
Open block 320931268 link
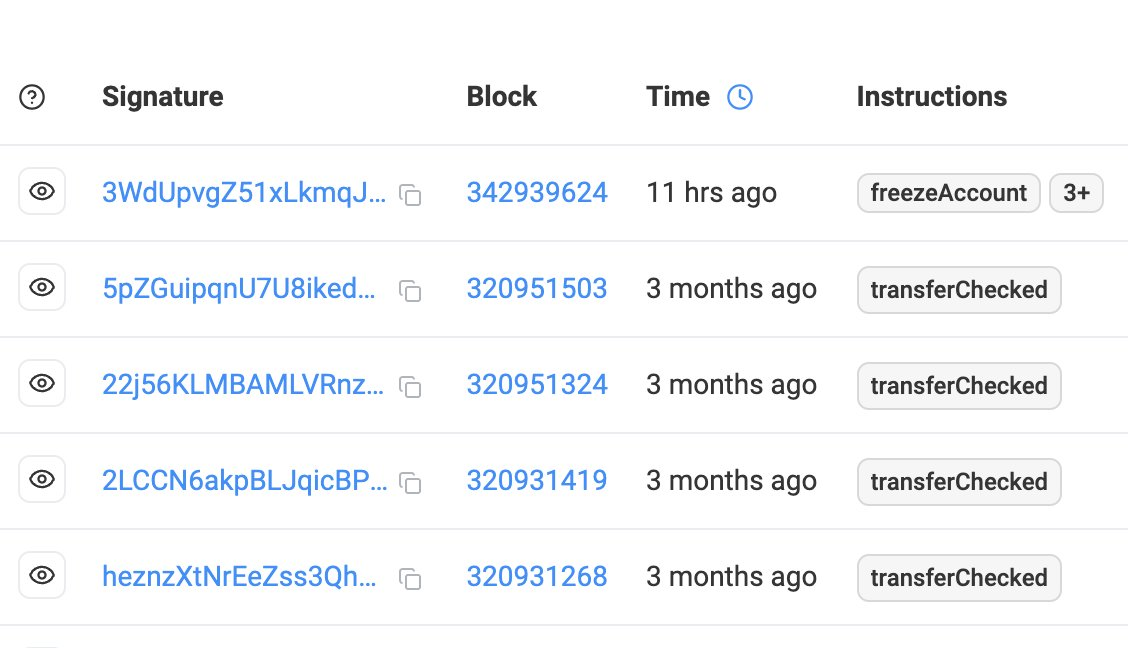[x=537, y=577]
